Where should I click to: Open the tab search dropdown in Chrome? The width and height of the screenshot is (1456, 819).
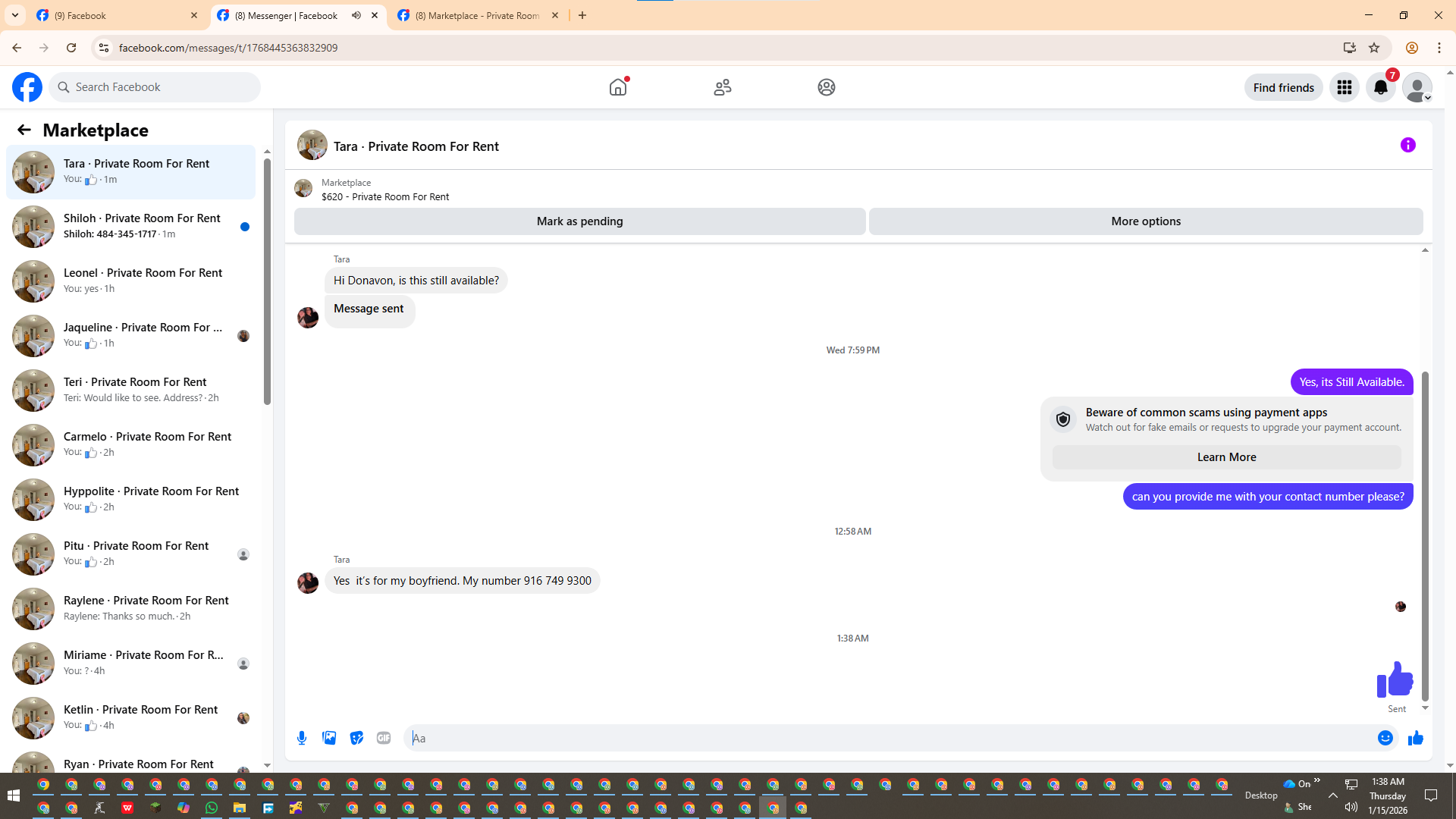point(15,15)
